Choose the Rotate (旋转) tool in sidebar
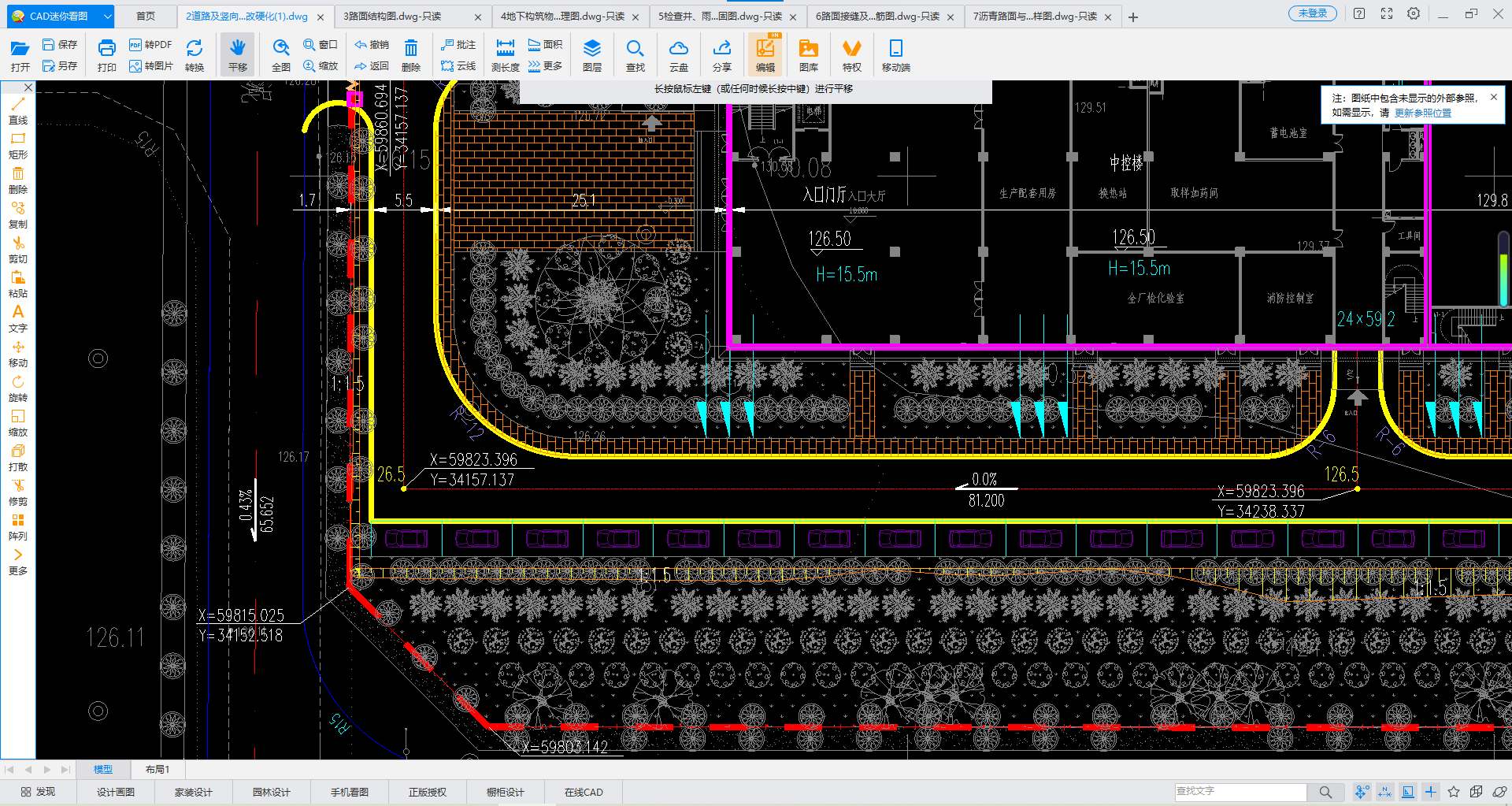This screenshot has width=1512, height=806. click(x=18, y=388)
